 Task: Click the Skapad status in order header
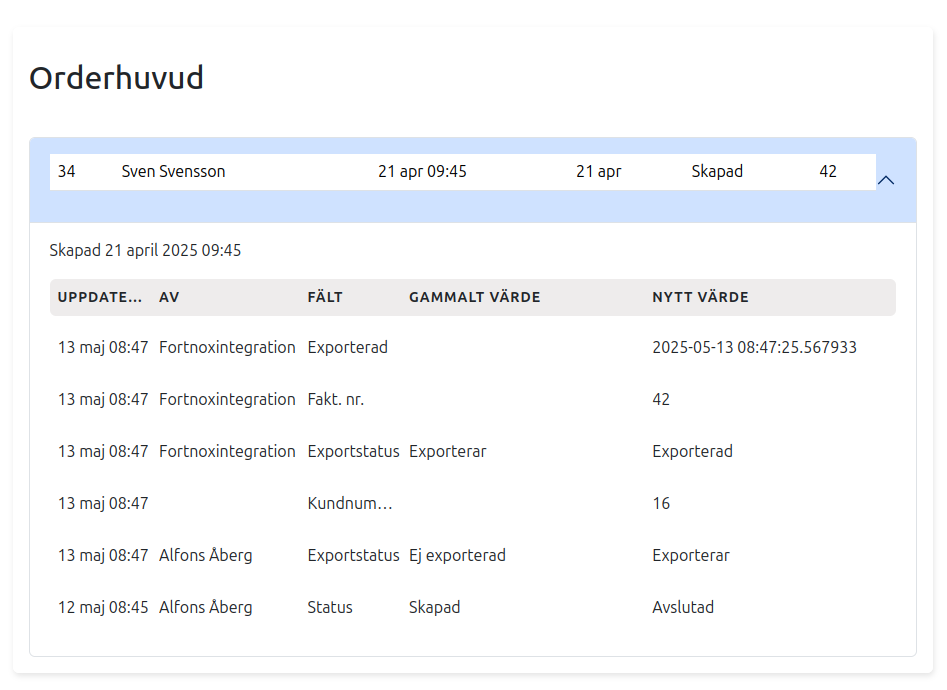tap(717, 171)
